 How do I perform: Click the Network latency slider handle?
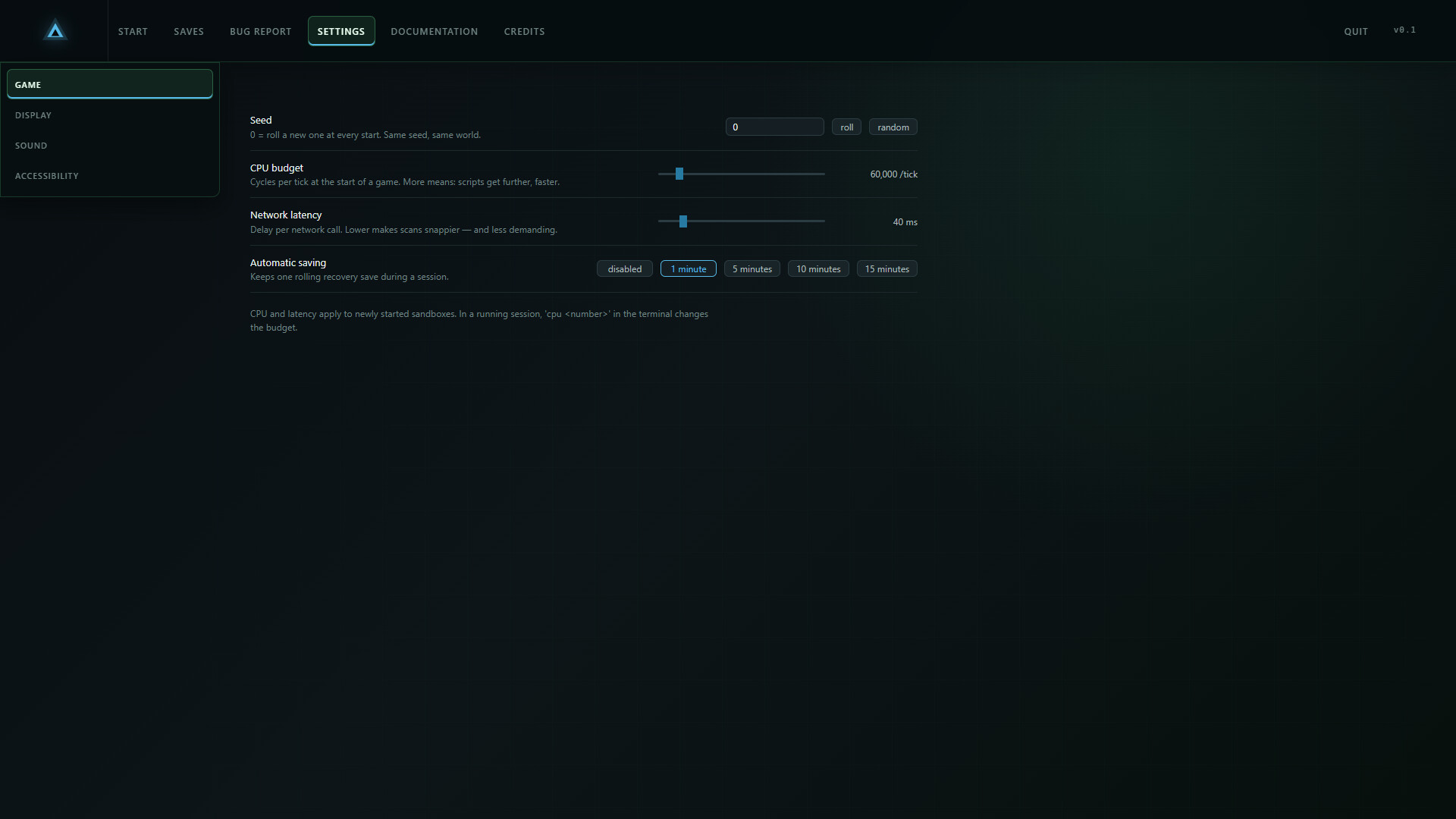pyautogui.click(x=683, y=221)
